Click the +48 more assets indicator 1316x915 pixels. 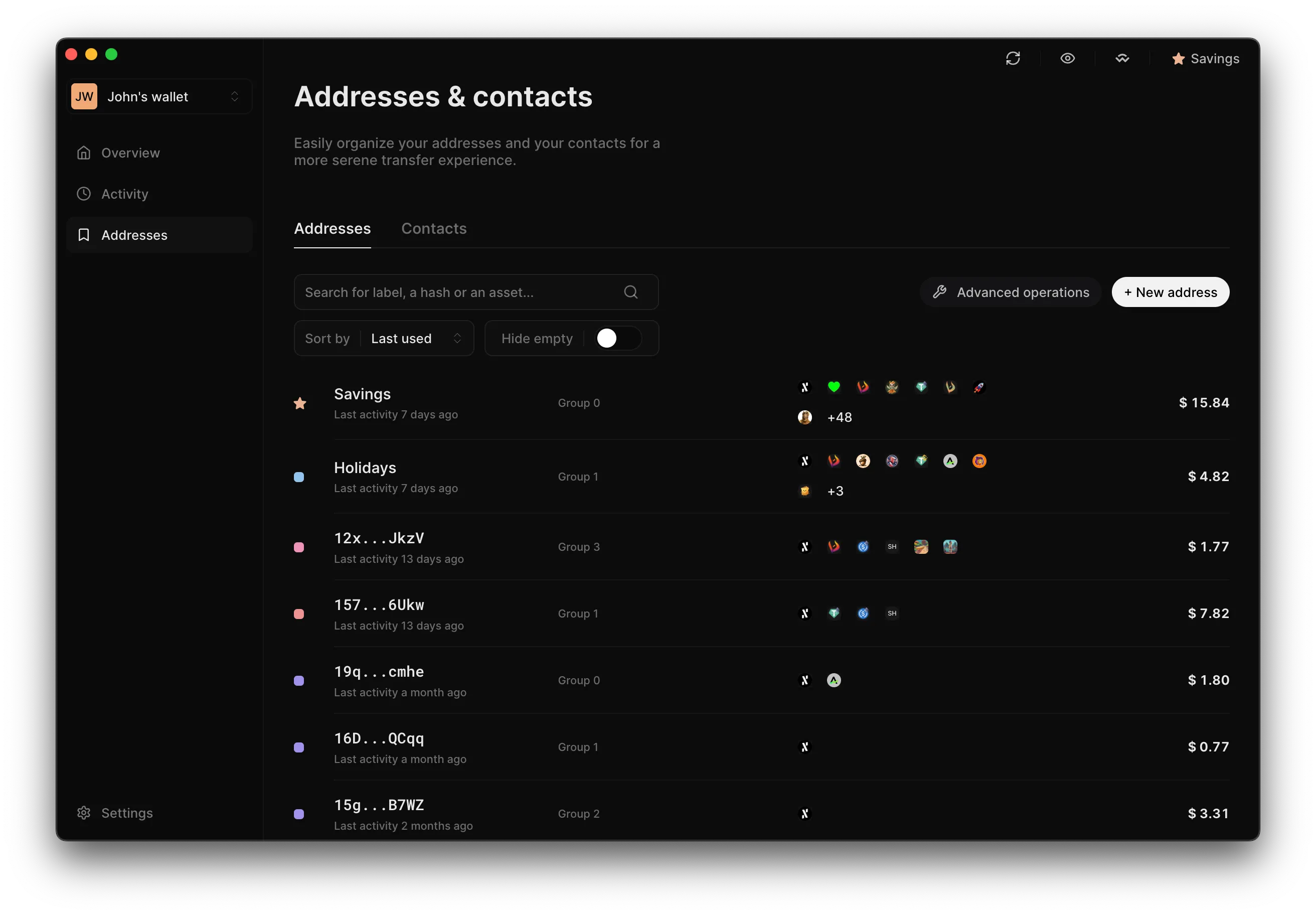click(839, 417)
